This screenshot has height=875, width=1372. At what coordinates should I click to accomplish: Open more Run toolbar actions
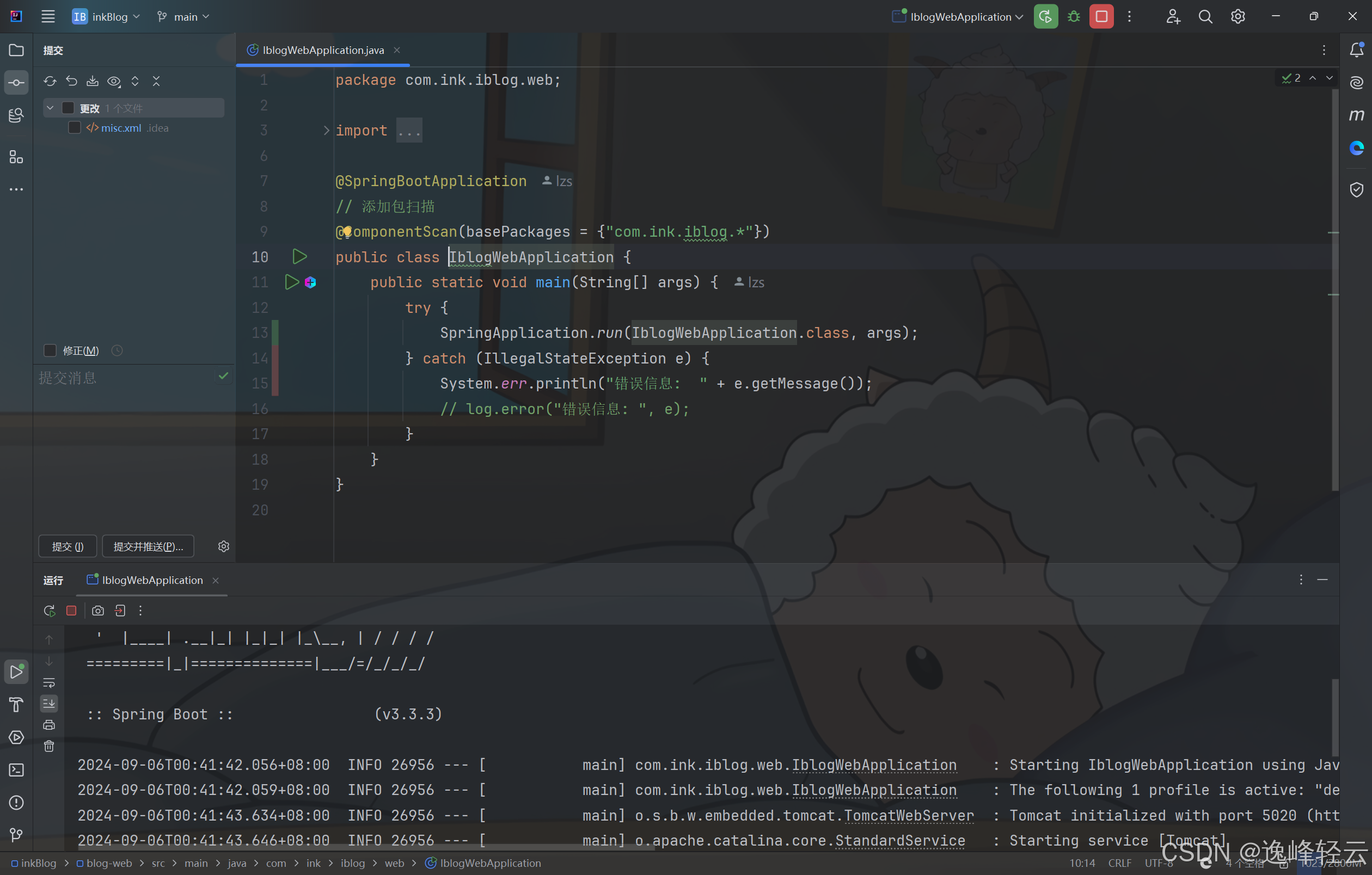coord(140,611)
